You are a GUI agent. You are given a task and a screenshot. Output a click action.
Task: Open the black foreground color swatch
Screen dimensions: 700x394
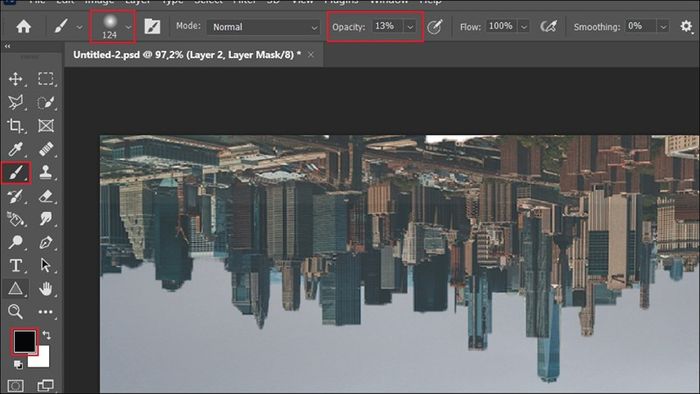[x=24, y=341]
